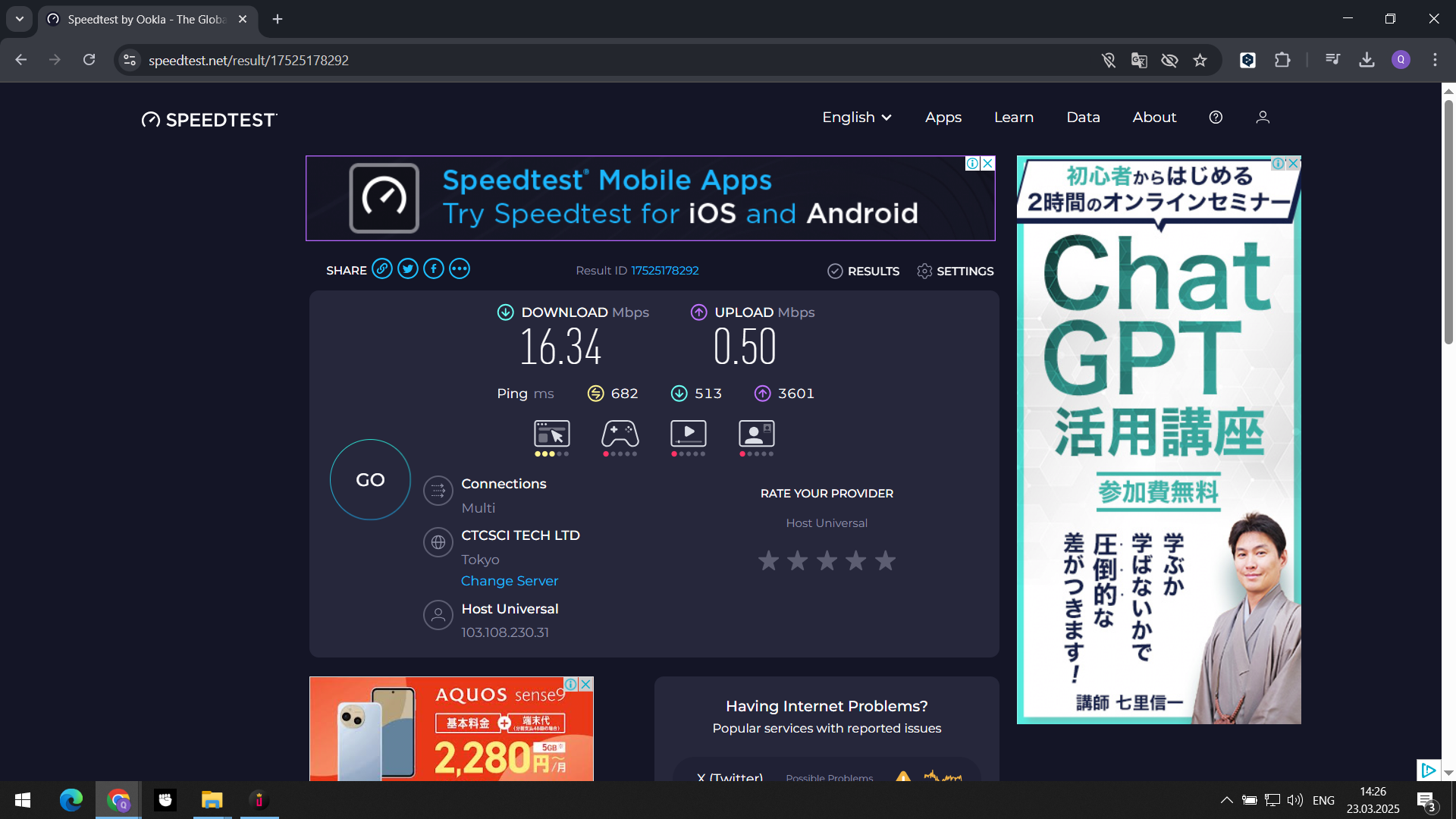Click the help question mark icon
Screen dimensions: 1456x819
pos(1216,118)
